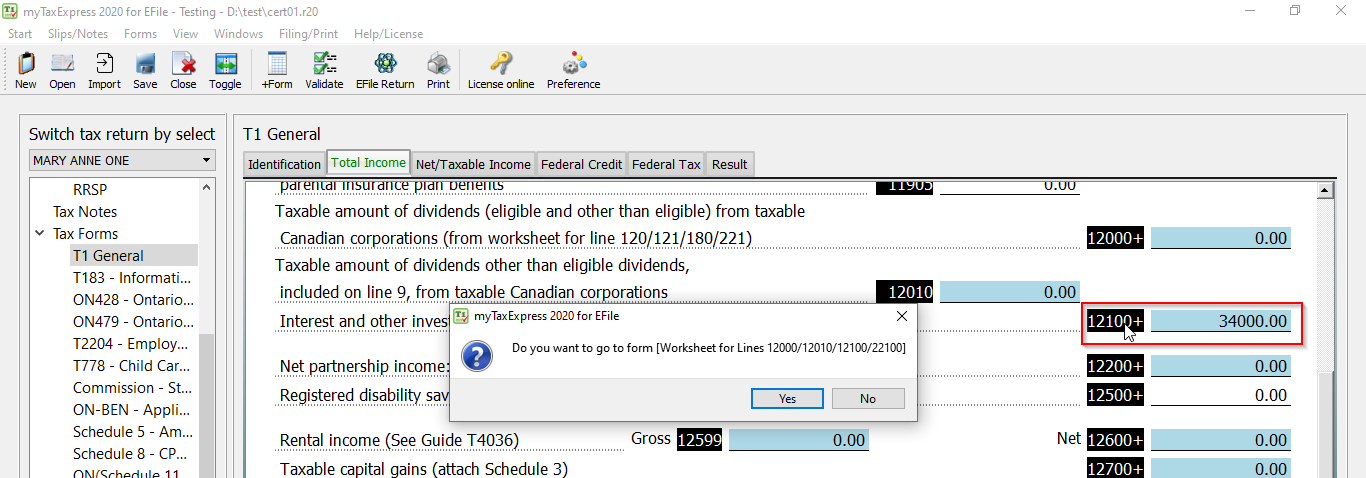Collapse the Tax Forms tree node
This screenshot has width=1366, height=478.
coord(39,234)
